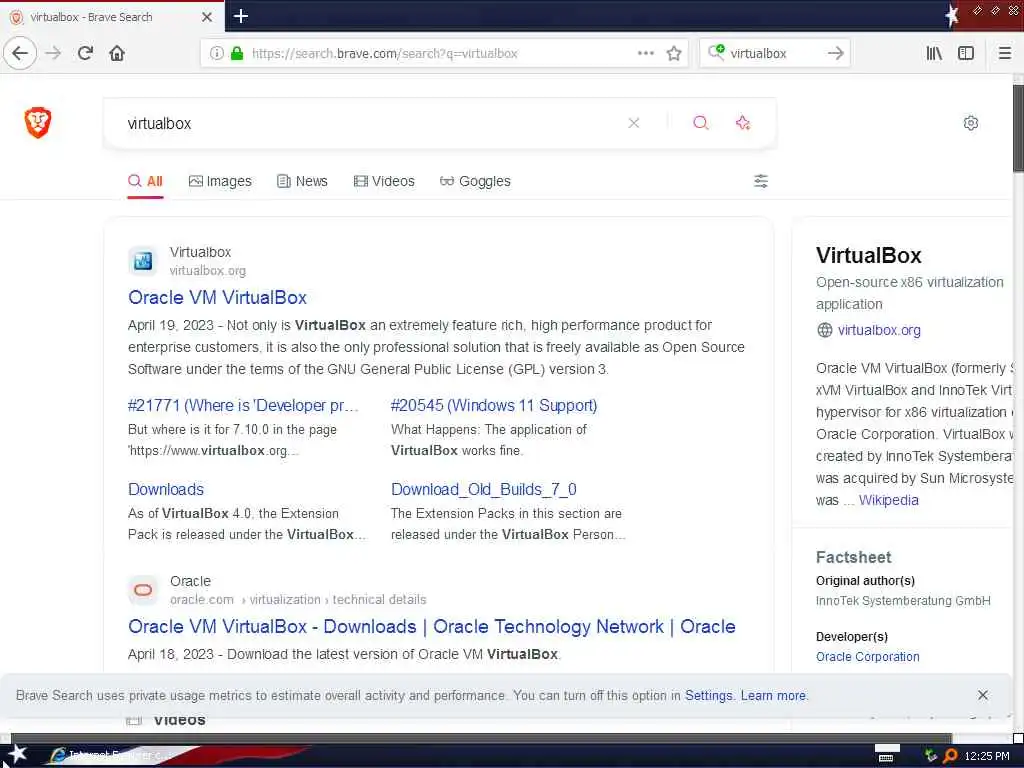Screen dimensions: 1024x768
Task: Open Download_Old_Builds_7_0 link
Action: [483, 489]
